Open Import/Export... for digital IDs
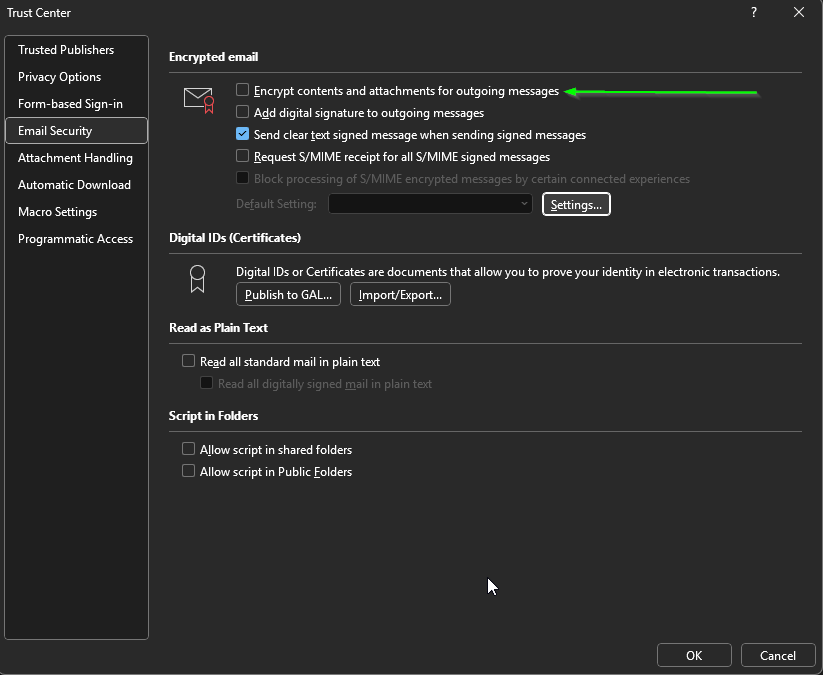This screenshot has width=823, height=675. pyautogui.click(x=400, y=295)
